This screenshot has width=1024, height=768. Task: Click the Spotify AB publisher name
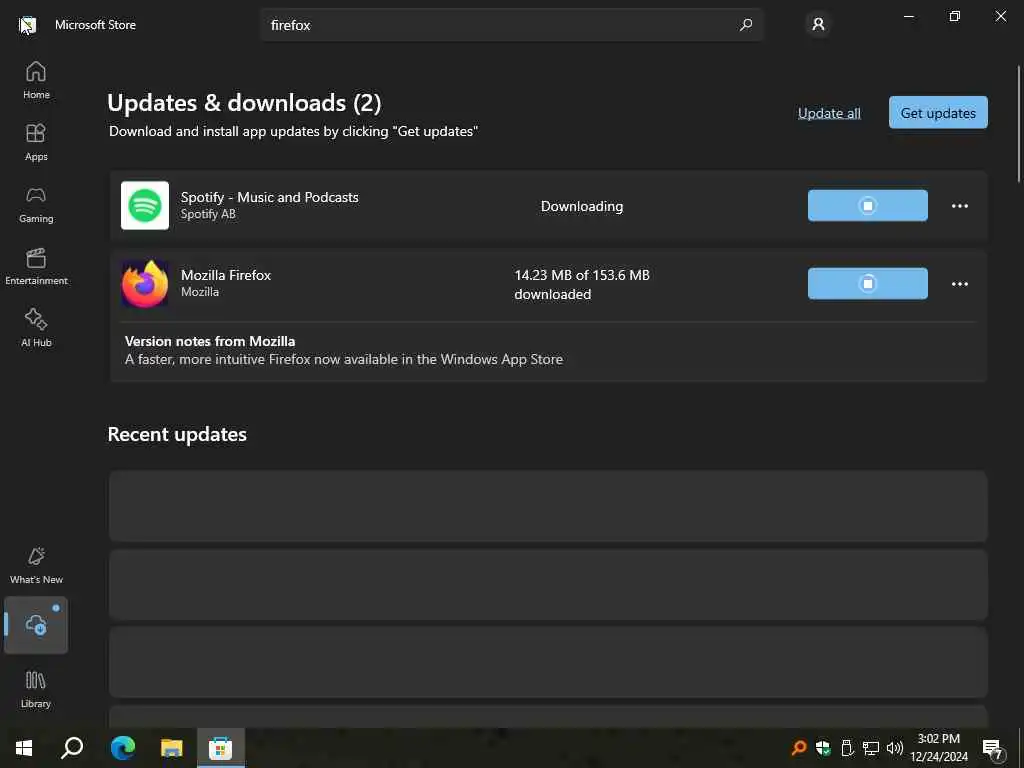pyautogui.click(x=208, y=214)
